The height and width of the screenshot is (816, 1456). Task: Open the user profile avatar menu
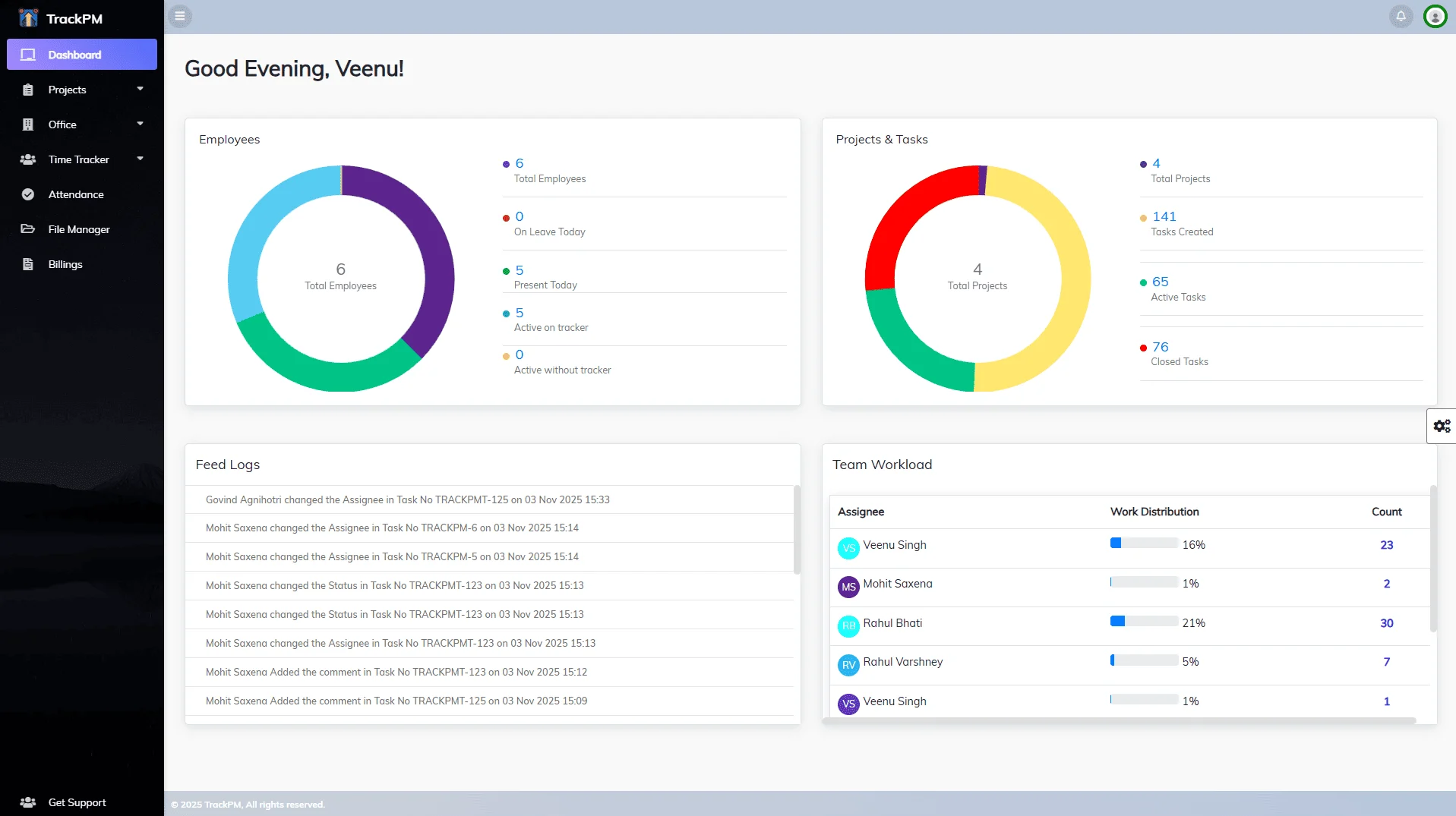(1435, 16)
